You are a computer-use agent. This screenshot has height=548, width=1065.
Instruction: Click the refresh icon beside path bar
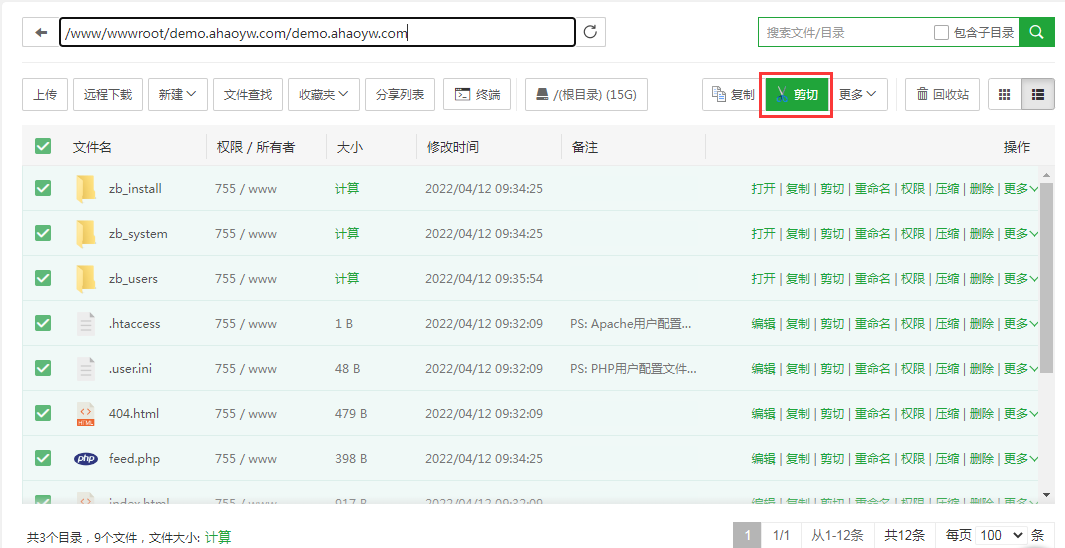590,33
